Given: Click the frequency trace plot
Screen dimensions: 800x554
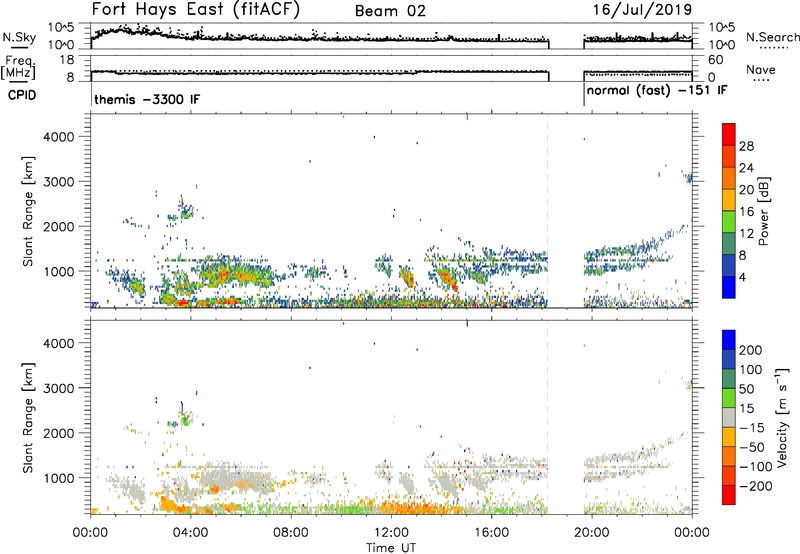Looking at the screenshot, I should pos(391,68).
